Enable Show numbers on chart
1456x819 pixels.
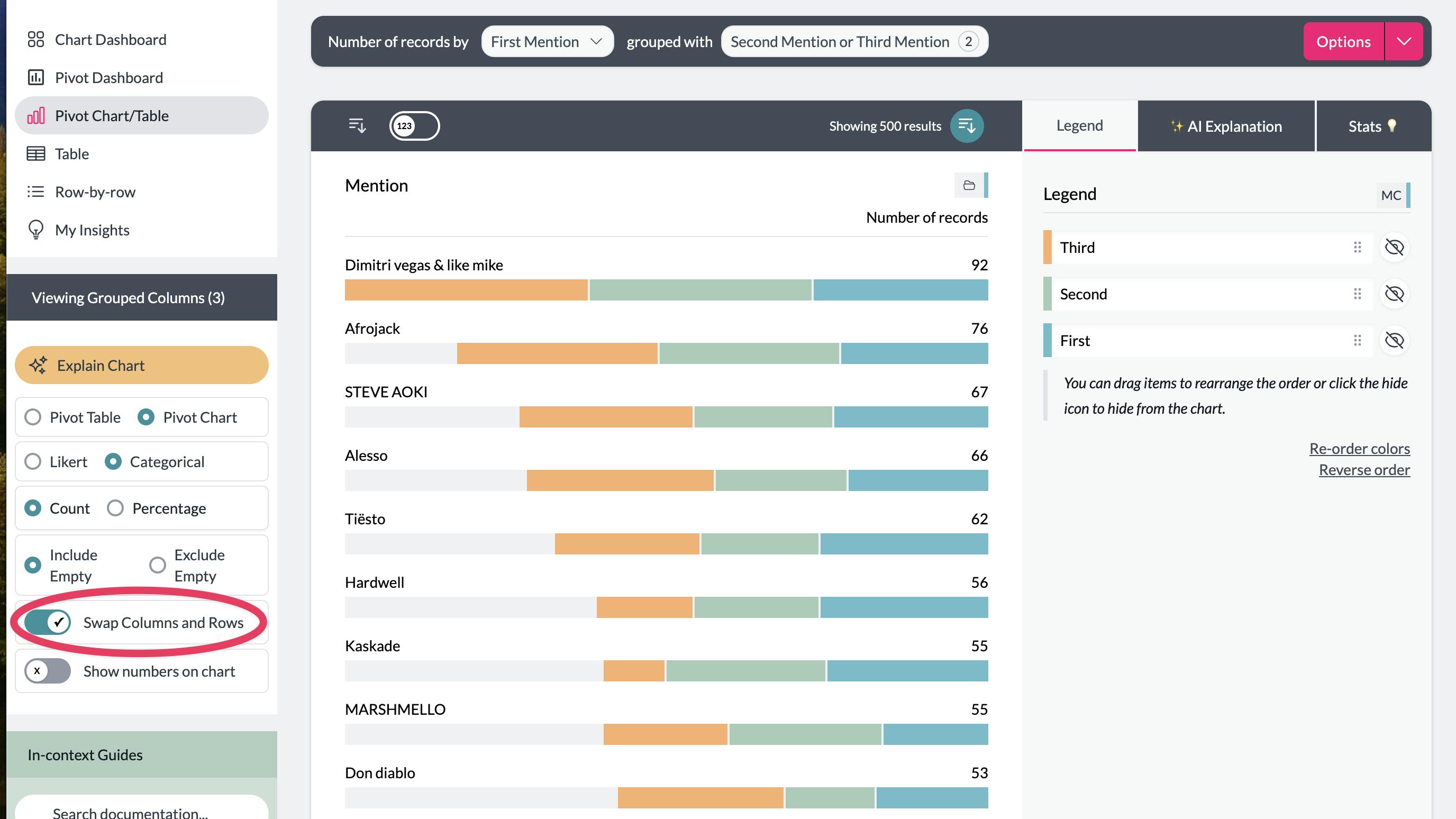click(x=48, y=671)
